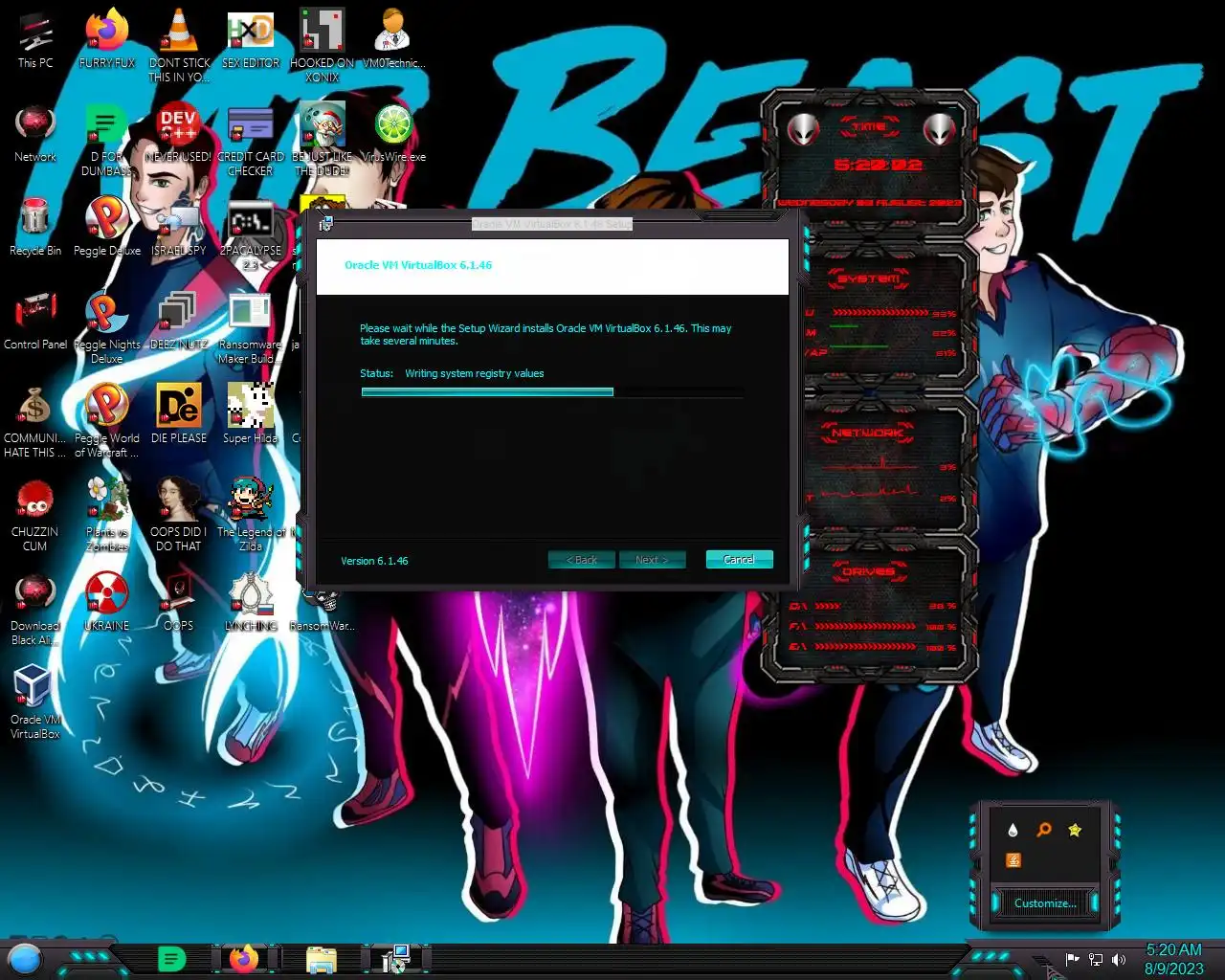The height and width of the screenshot is (980, 1225).
Task: Click the "Version 6.1.46" label
Action: pos(374,561)
